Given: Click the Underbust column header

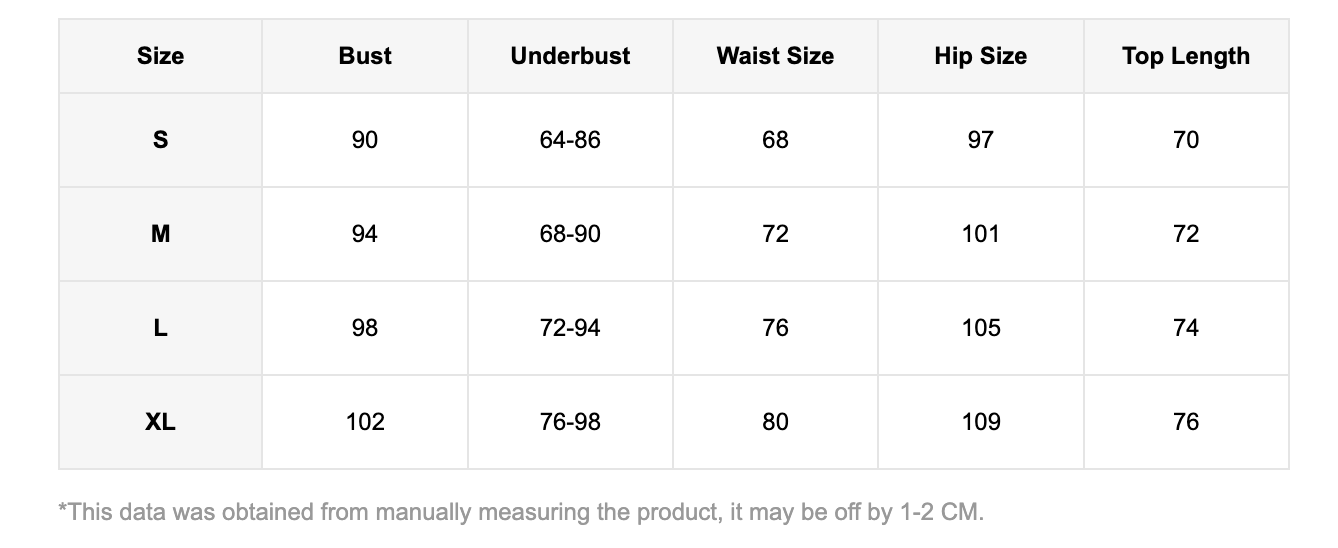Looking at the screenshot, I should point(570,56).
